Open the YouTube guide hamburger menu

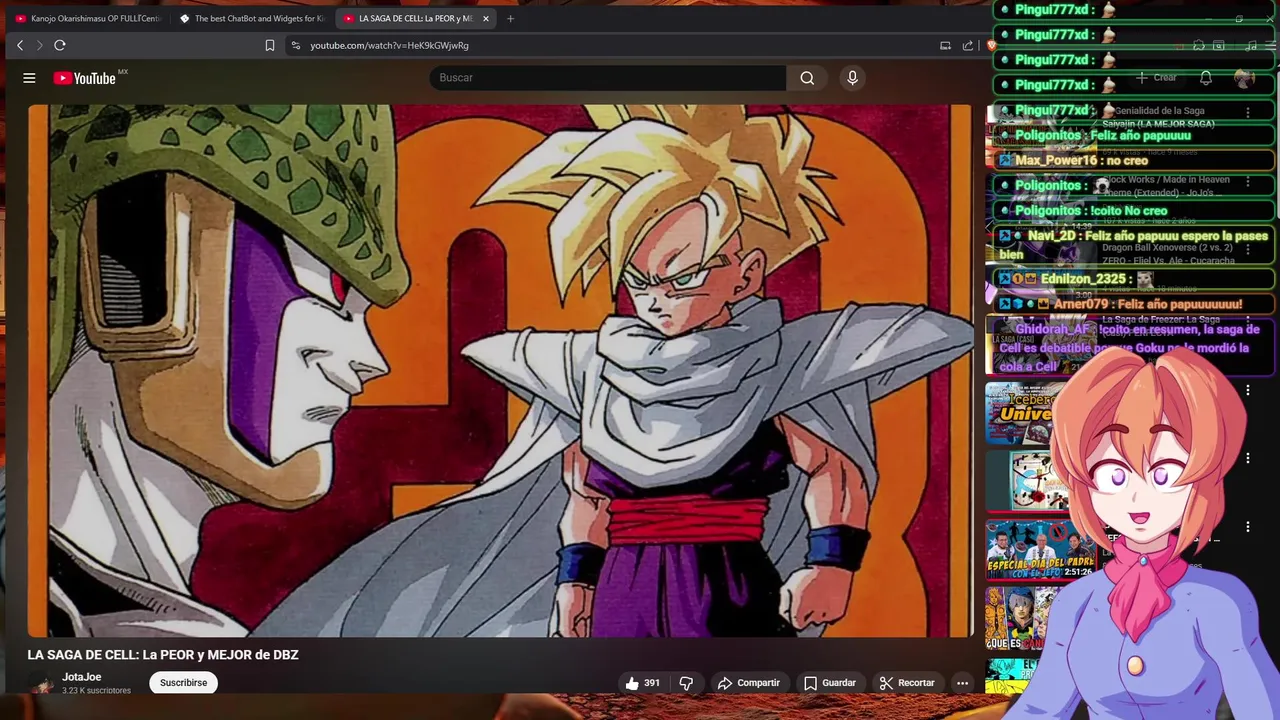tap(29, 78)
